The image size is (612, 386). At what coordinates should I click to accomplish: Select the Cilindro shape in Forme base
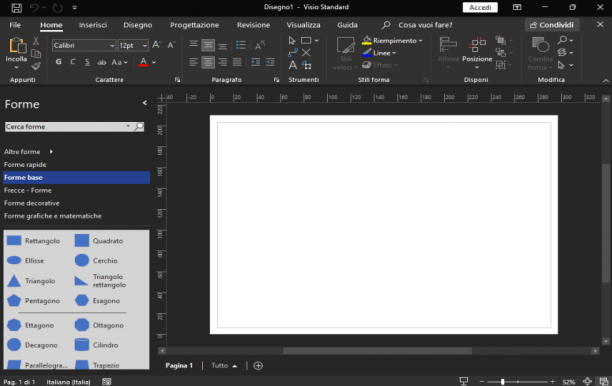point(97,345)
